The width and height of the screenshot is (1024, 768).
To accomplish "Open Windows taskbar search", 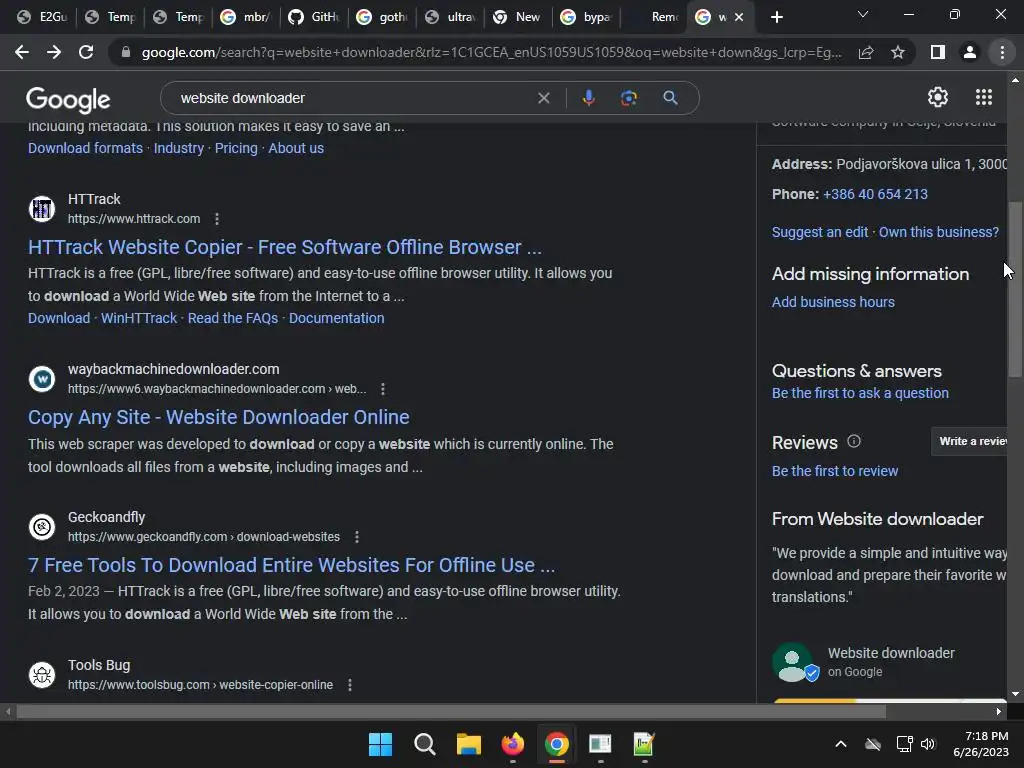I will [424, 744].
